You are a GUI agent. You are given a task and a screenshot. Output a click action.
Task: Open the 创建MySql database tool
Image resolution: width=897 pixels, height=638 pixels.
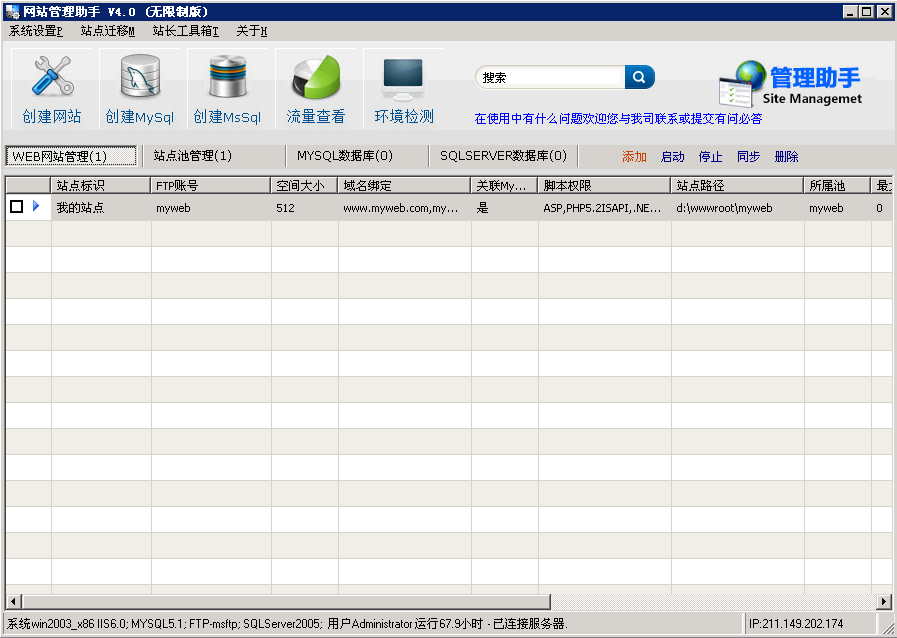(x=140, y=80)
